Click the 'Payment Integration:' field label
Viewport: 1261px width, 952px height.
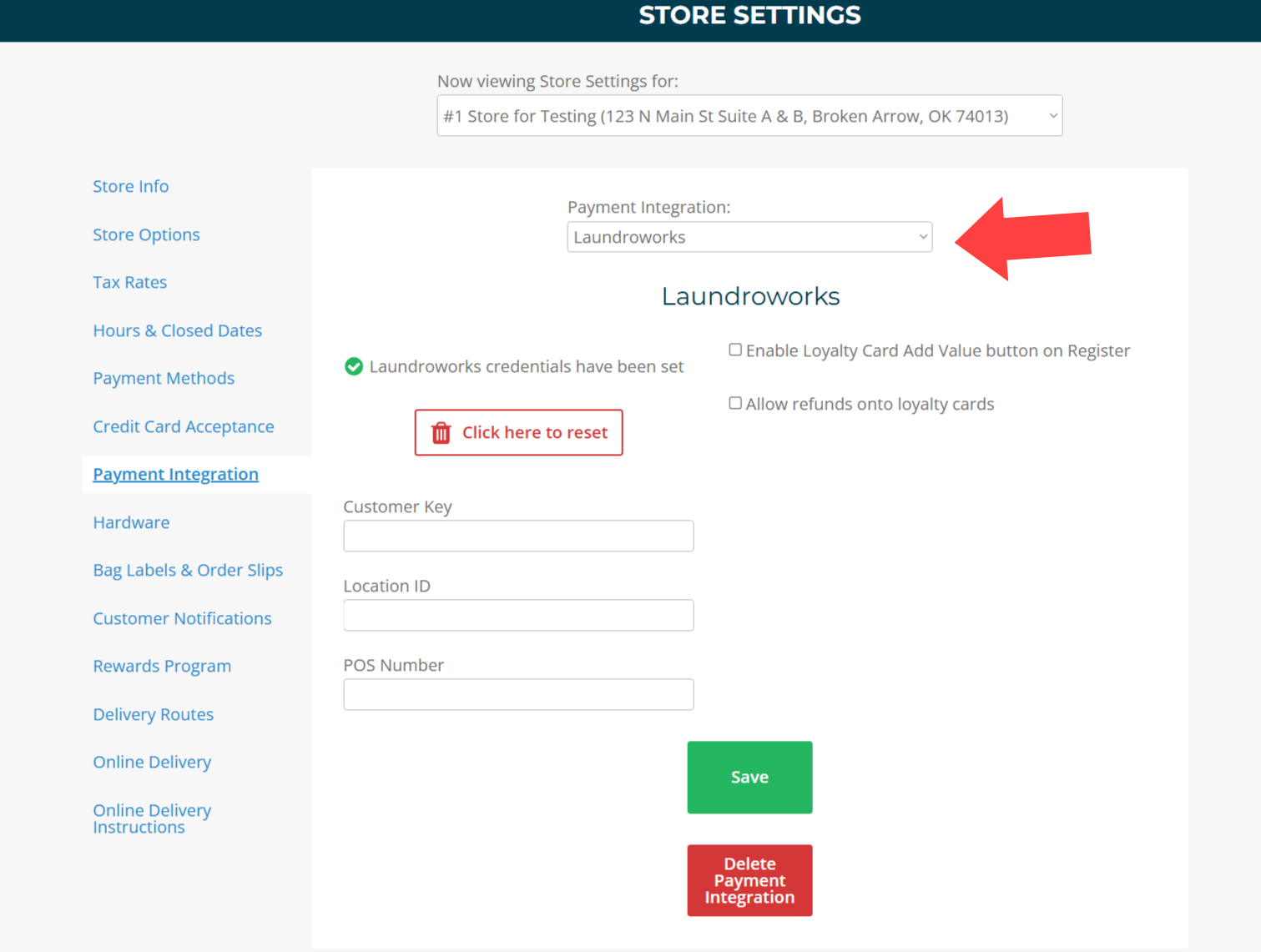(x=648, y=207)
